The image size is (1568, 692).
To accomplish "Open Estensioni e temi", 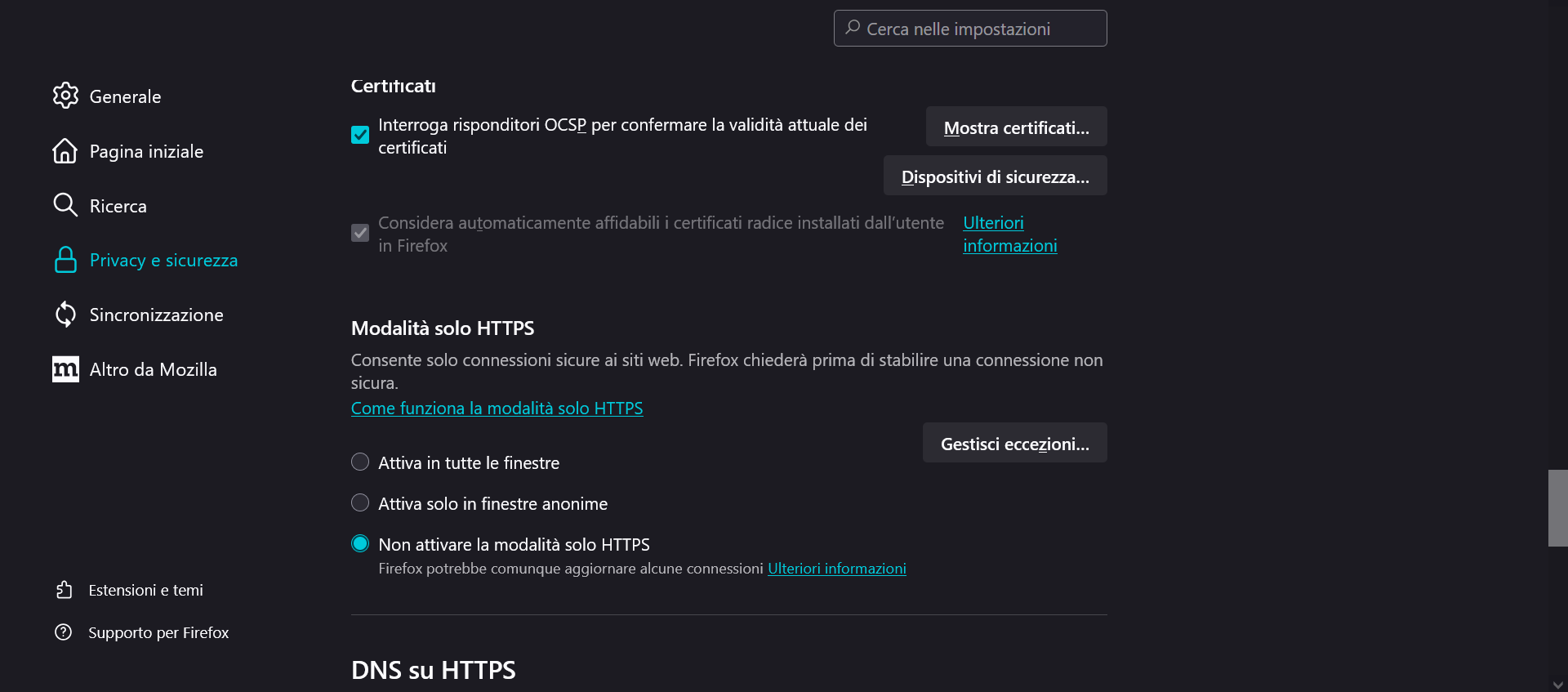I will coord(145,590).
